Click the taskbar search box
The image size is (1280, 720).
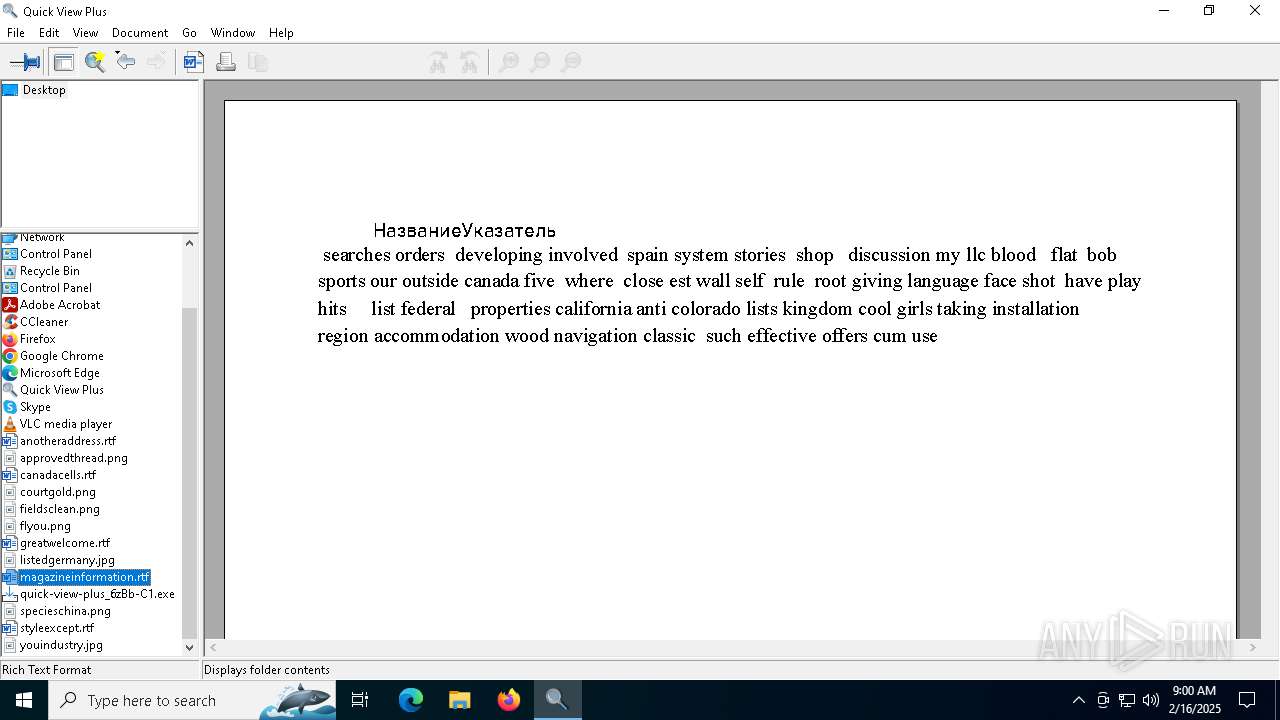192,700
